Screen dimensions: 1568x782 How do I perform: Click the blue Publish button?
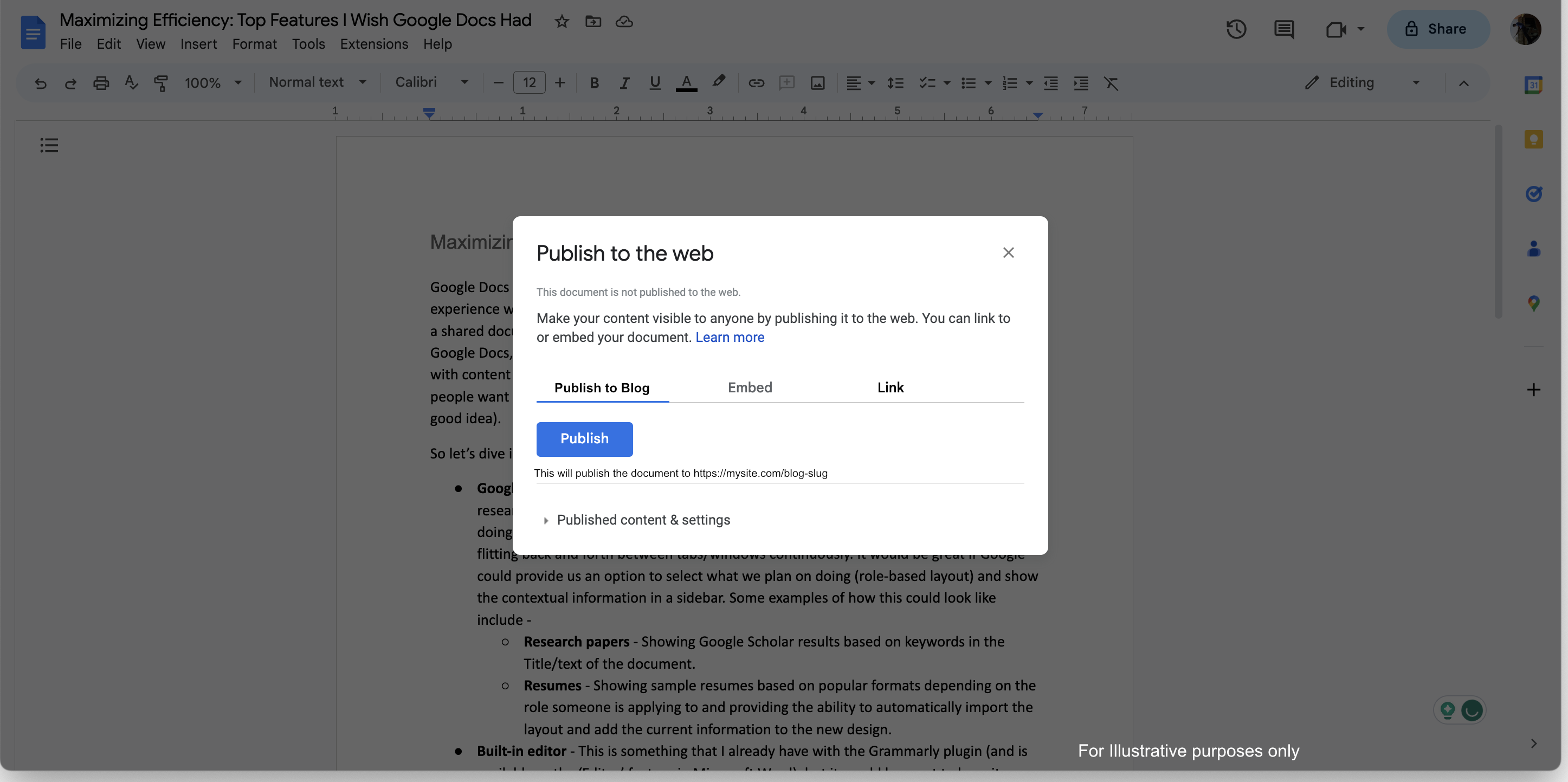(584, 439)
